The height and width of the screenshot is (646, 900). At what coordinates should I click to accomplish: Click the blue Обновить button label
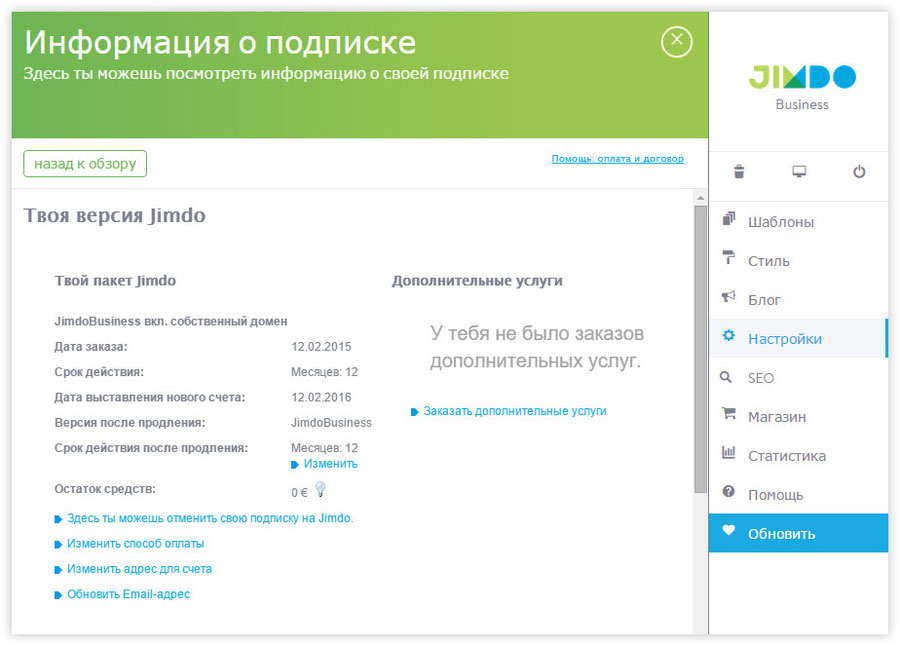pyautogui.click(x=781, y=534)
